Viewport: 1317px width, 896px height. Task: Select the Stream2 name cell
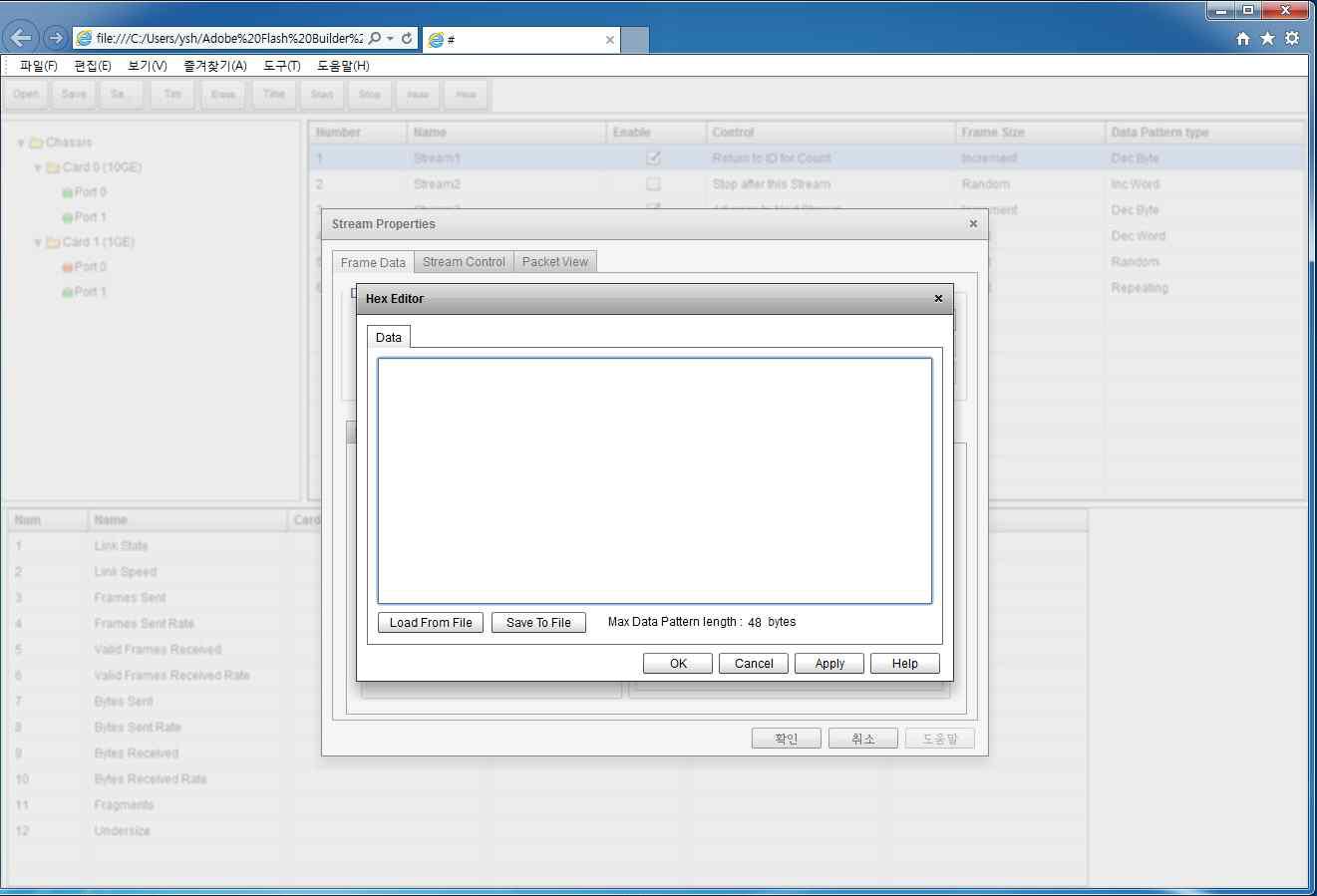[506, 183]
